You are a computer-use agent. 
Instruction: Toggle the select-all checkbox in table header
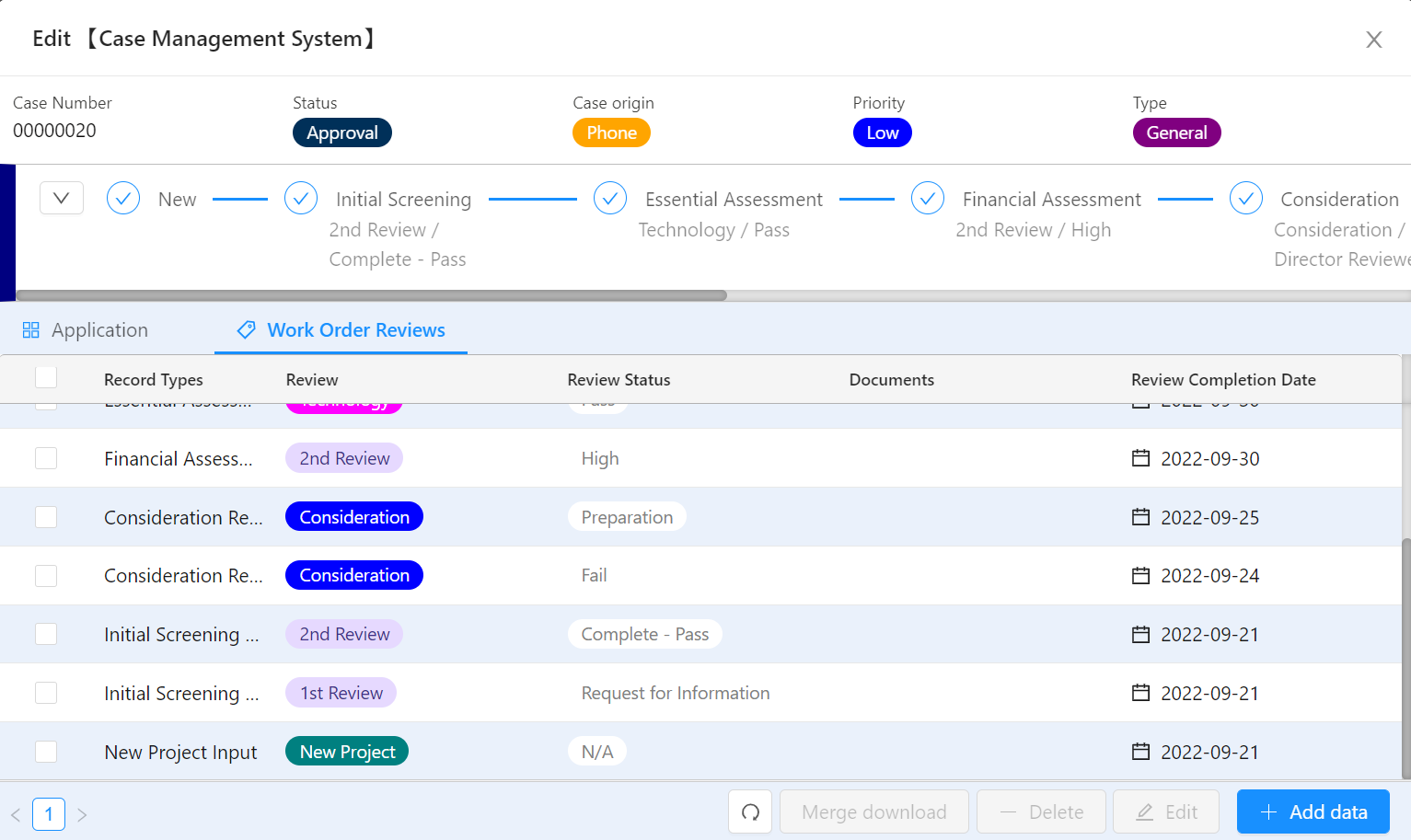click(46, 377)
